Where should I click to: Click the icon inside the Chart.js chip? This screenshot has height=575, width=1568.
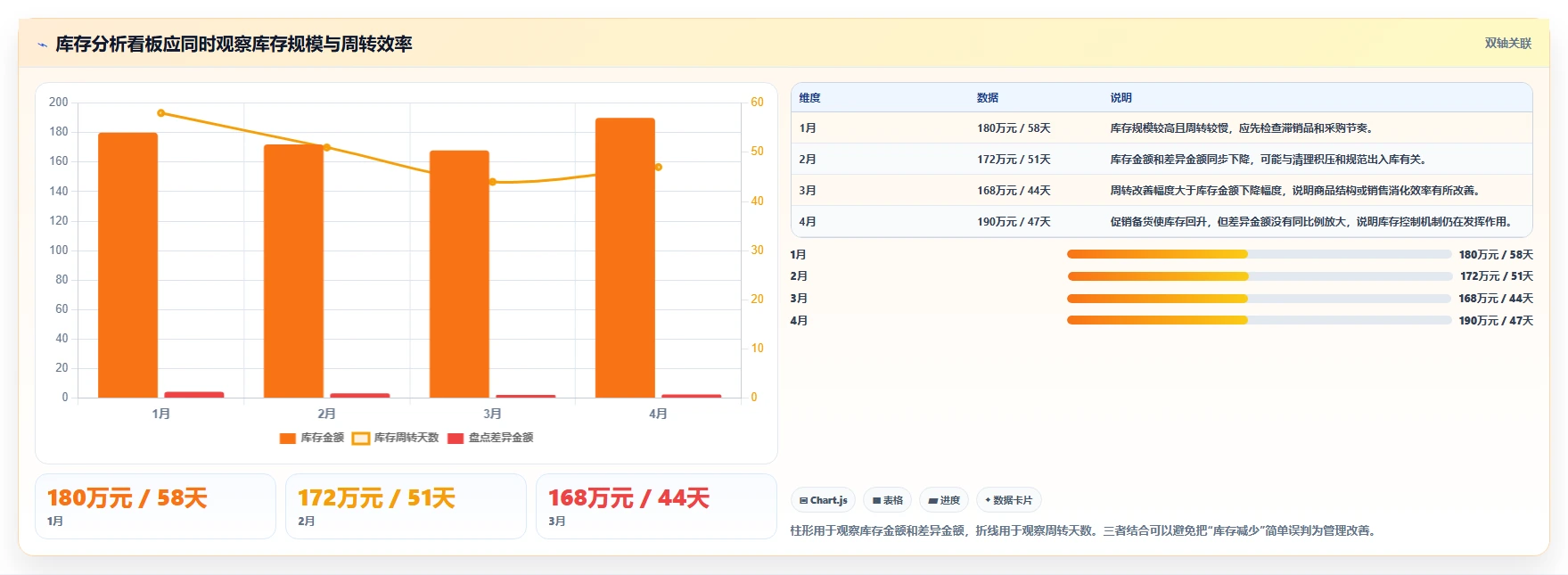click(803, 501)
